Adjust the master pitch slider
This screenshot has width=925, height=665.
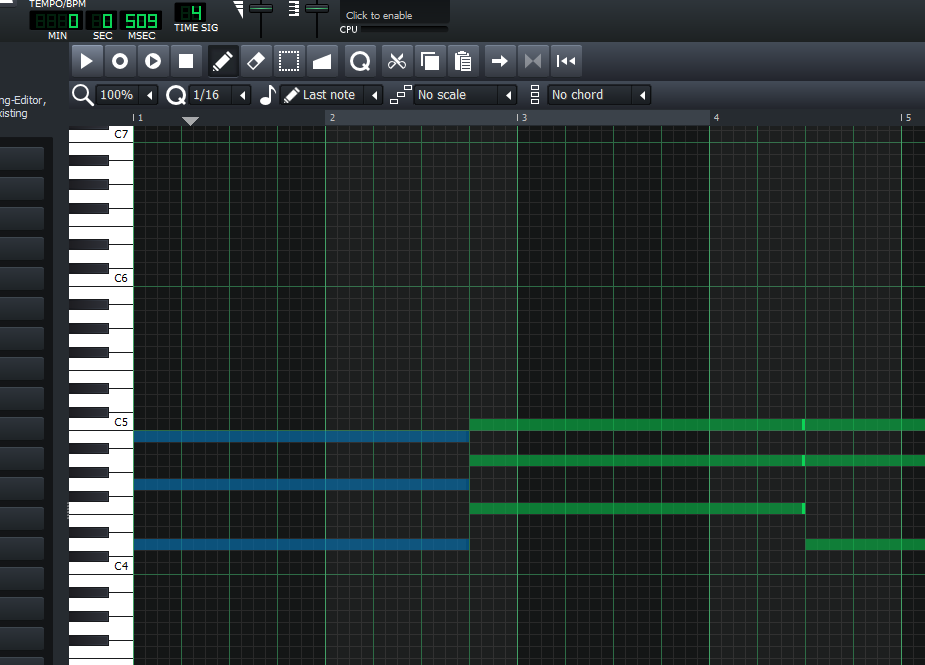point(317,9)
